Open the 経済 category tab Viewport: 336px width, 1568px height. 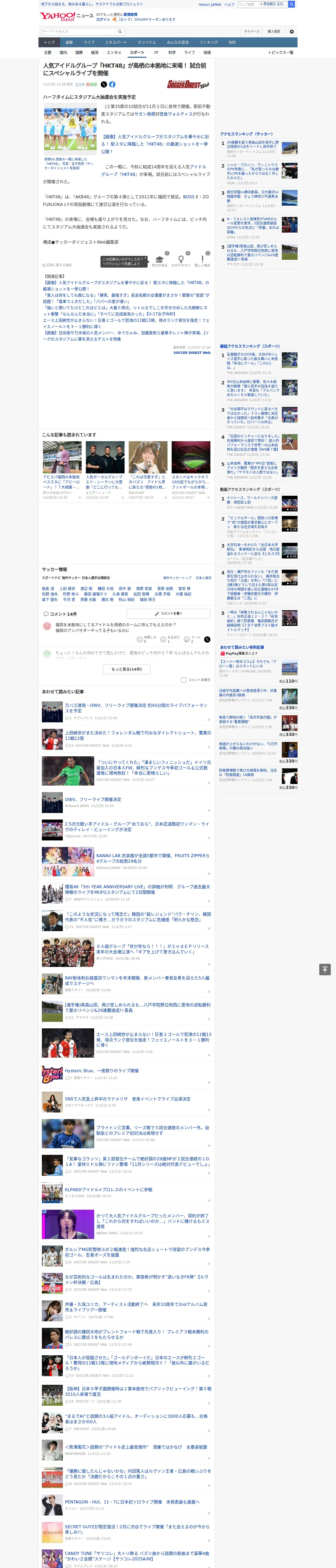(x=94, y=53)
